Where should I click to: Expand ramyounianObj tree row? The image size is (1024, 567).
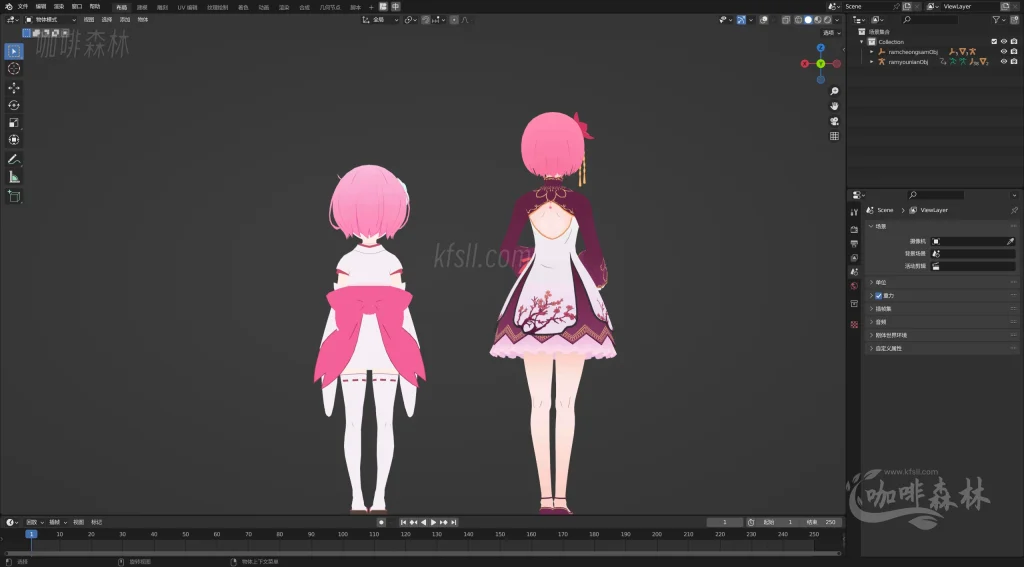pyautogui.click(x=872, y=61)
